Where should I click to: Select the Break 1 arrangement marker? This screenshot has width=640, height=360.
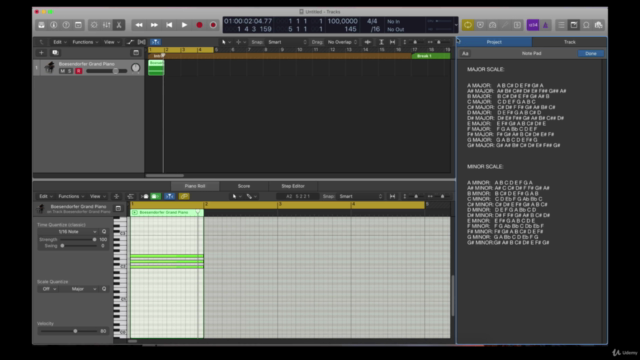tap(431, 56)
